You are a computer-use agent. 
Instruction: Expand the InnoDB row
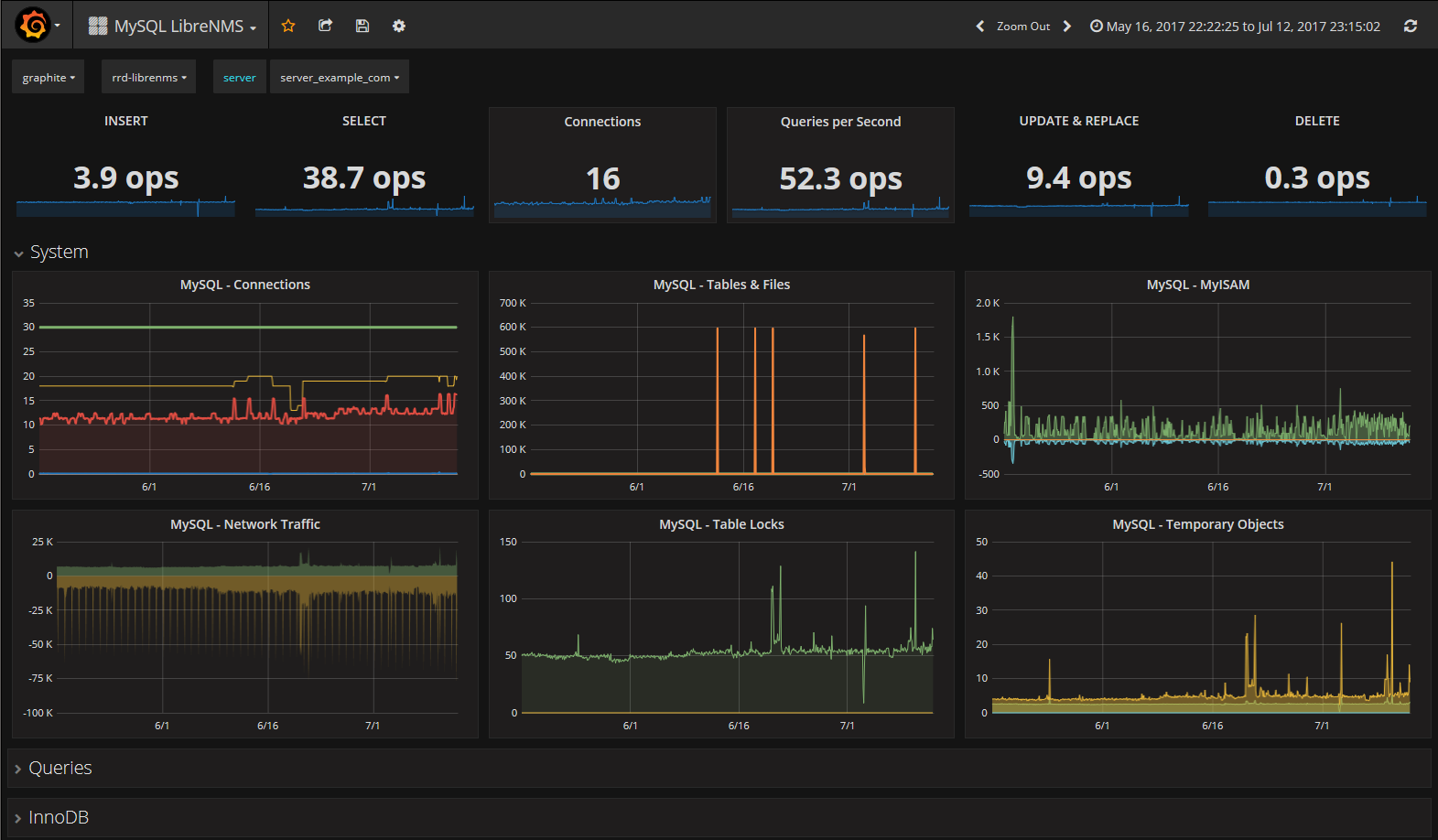click(58, 818)
